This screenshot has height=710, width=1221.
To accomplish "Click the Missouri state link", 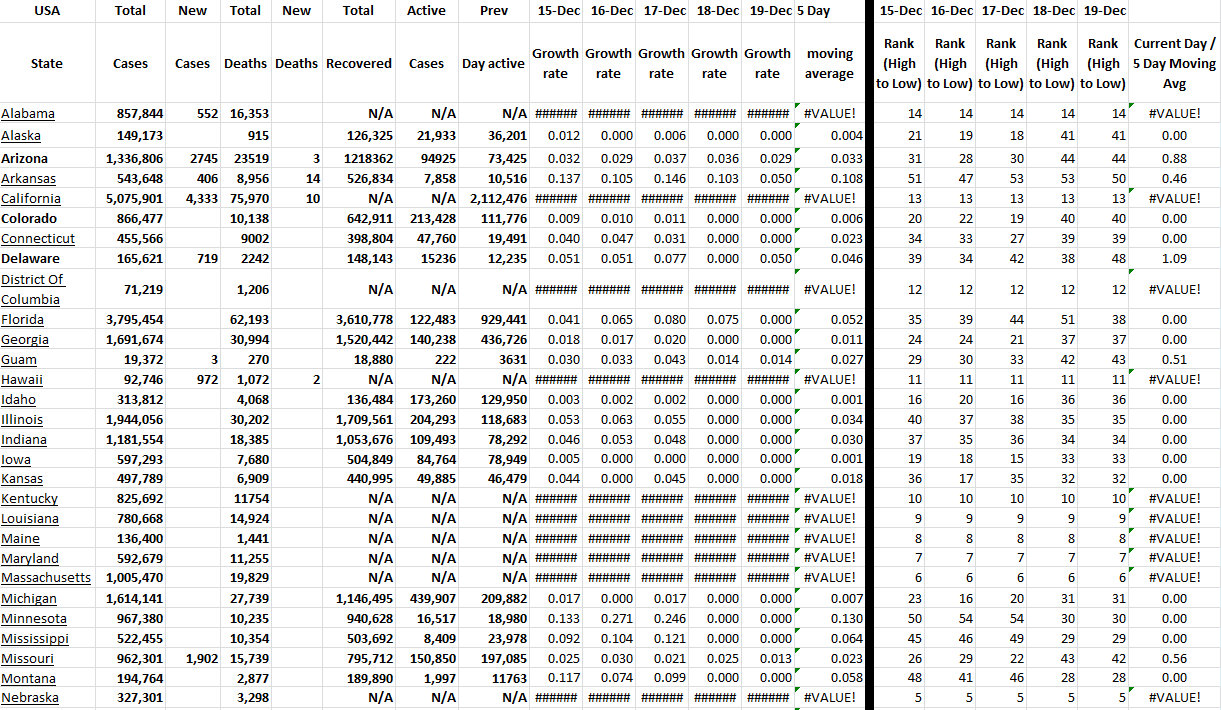I will tap(27, 659).
